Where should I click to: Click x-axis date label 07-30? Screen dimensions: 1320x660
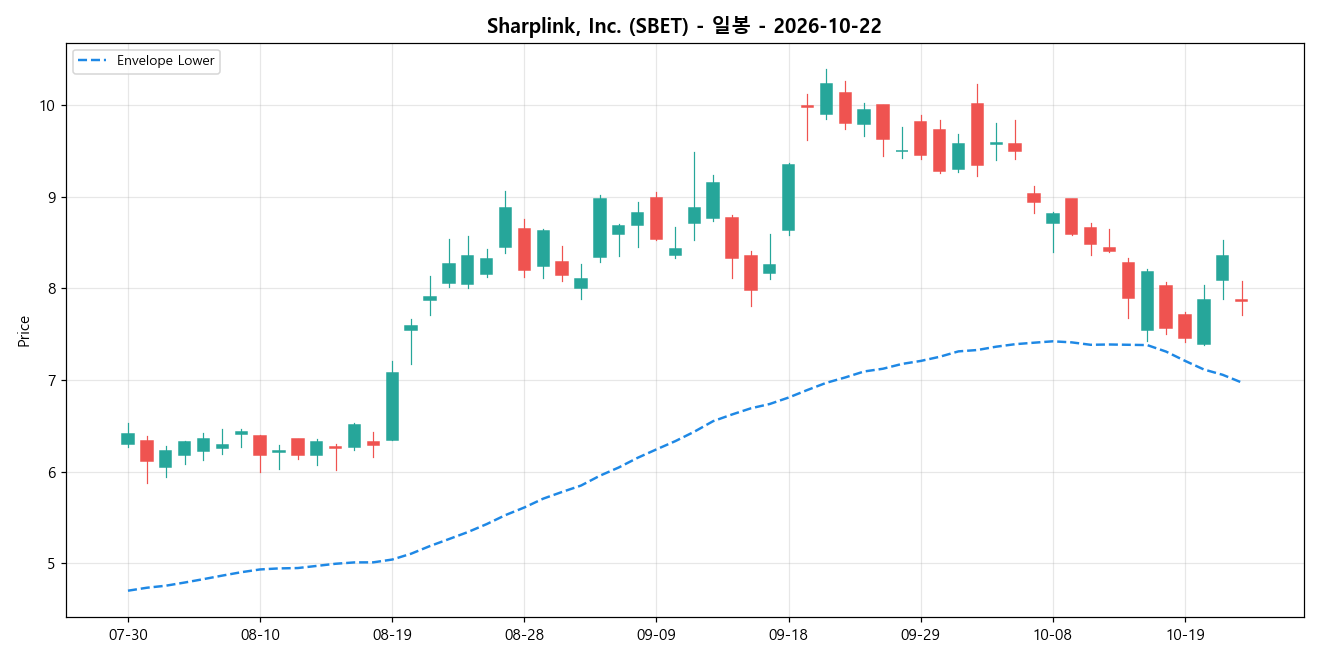click(128, 634)
